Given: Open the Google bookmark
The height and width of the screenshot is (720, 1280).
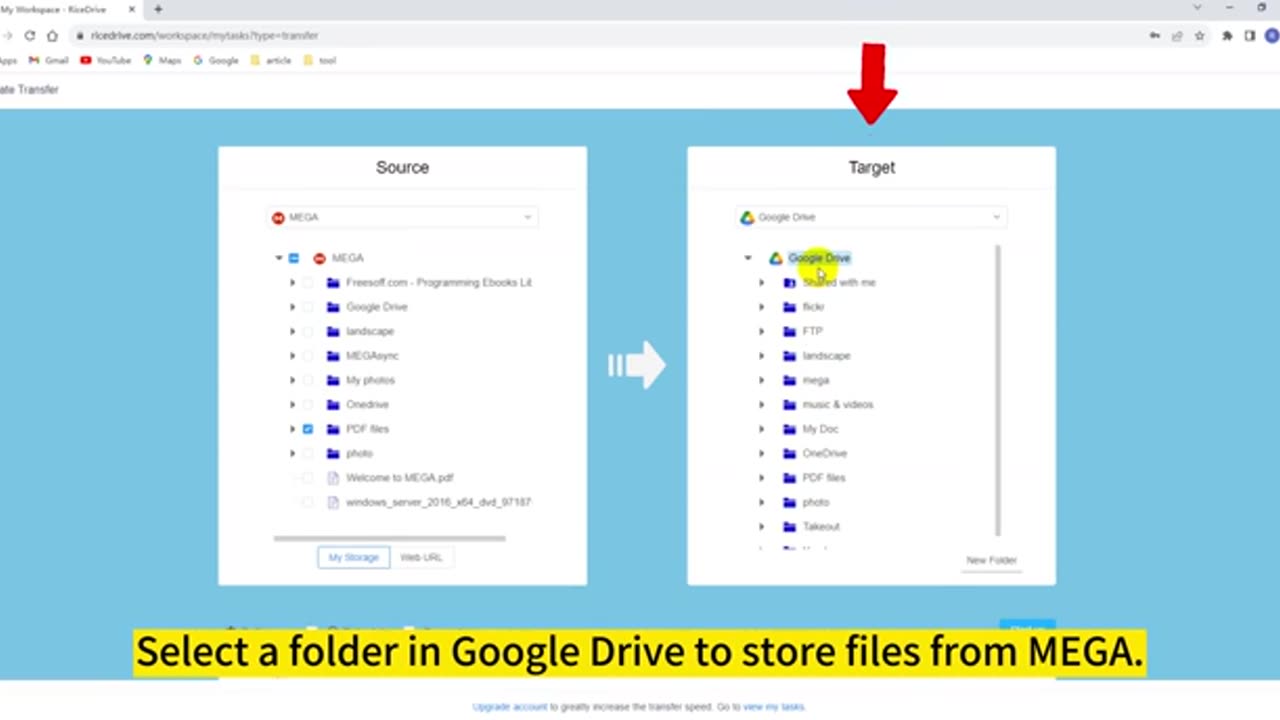Looking at the screenshot, I should coord(216,60).
